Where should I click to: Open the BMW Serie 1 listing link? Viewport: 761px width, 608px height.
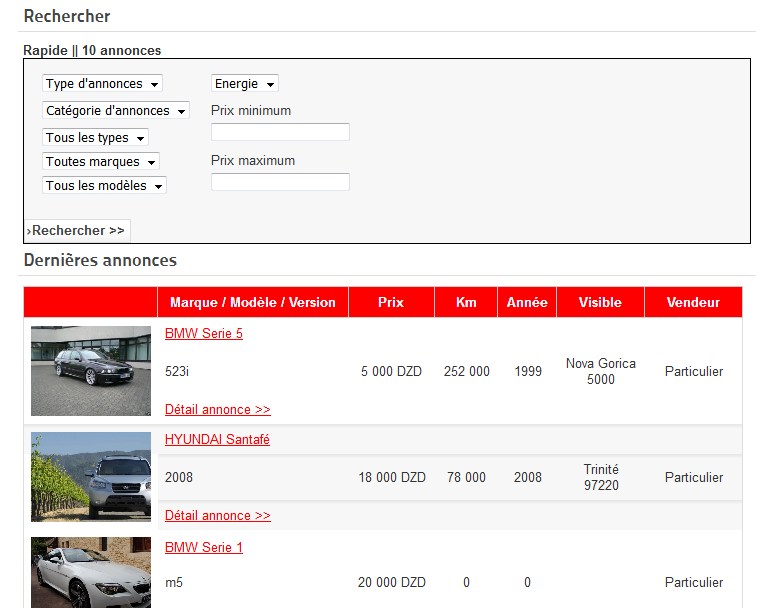(x=204, y=548)
